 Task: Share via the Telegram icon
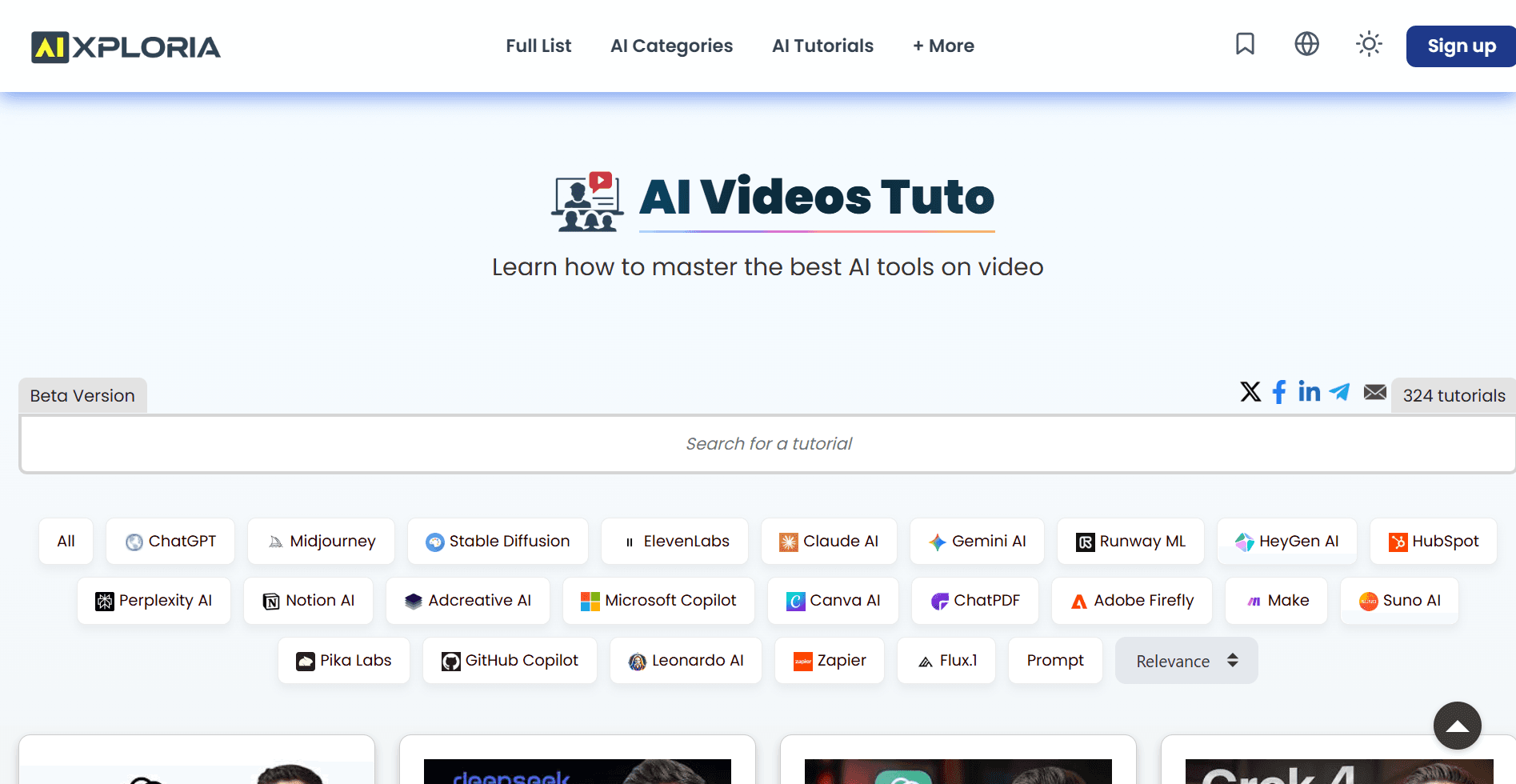pyautogui.click(x=1340, y=392)
